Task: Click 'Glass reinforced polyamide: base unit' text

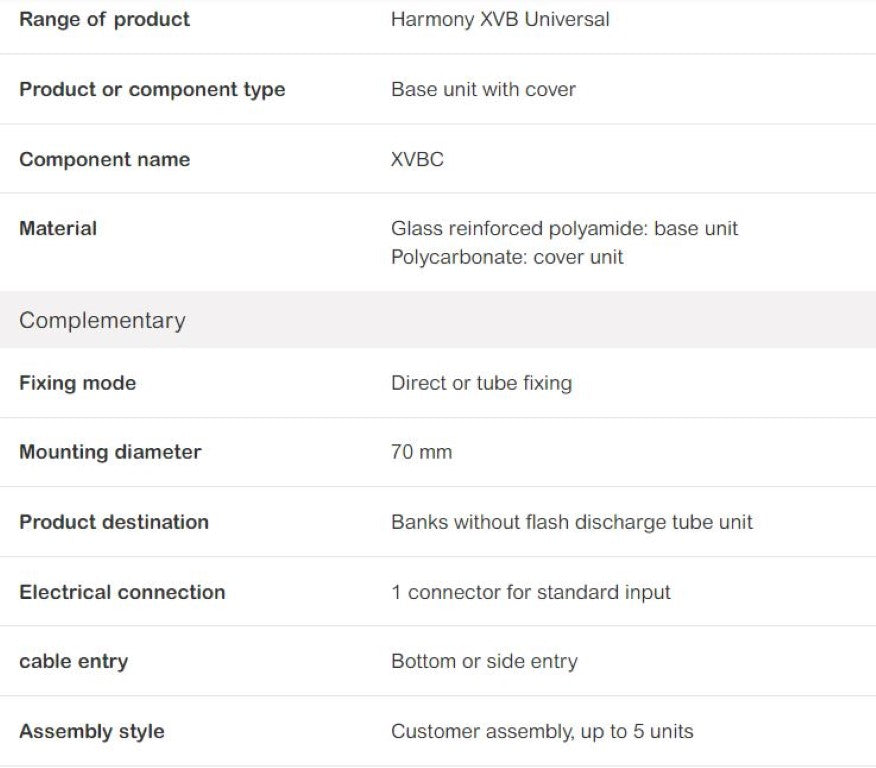Action: [564, 228]
